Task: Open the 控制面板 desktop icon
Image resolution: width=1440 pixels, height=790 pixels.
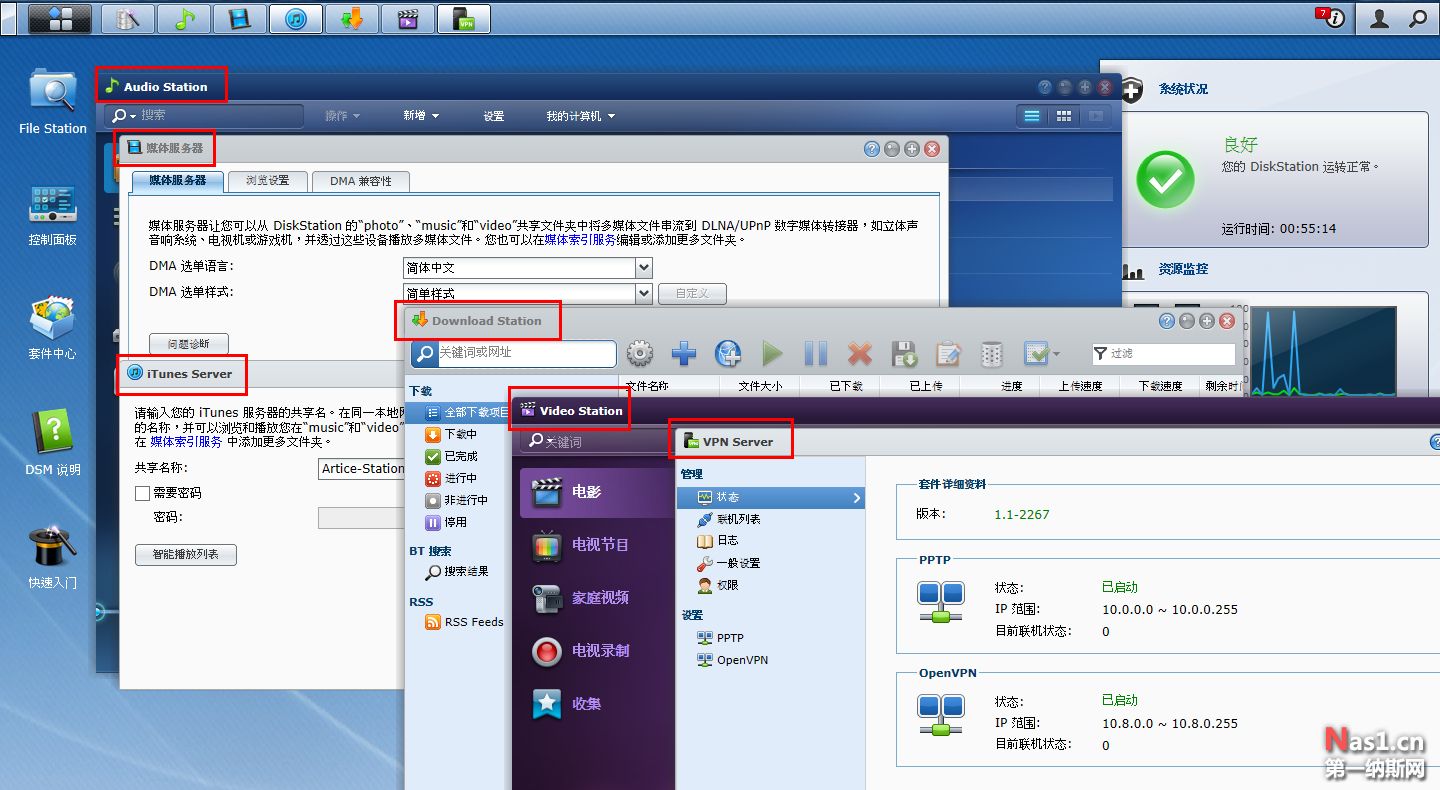Action: coord(53,215)
